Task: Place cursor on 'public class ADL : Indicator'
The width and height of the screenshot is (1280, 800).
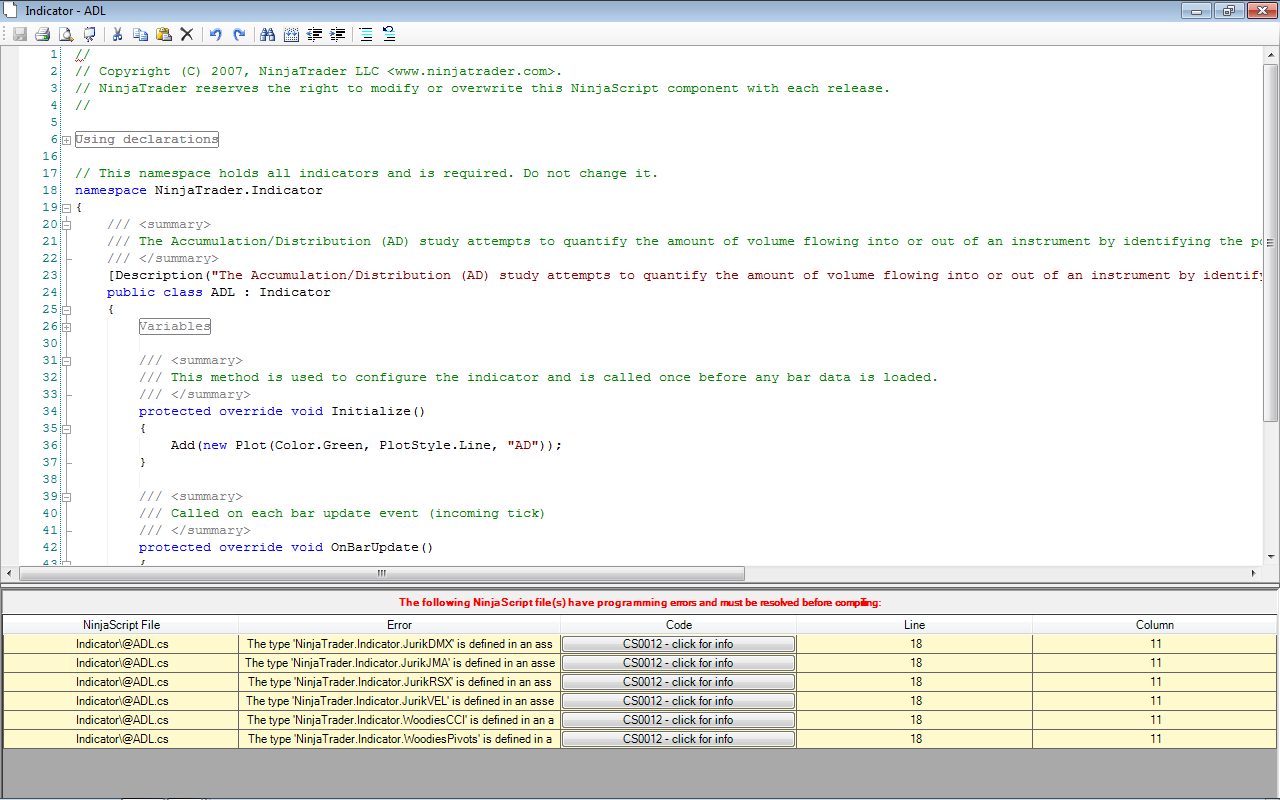Action: [x=219, y=293]
